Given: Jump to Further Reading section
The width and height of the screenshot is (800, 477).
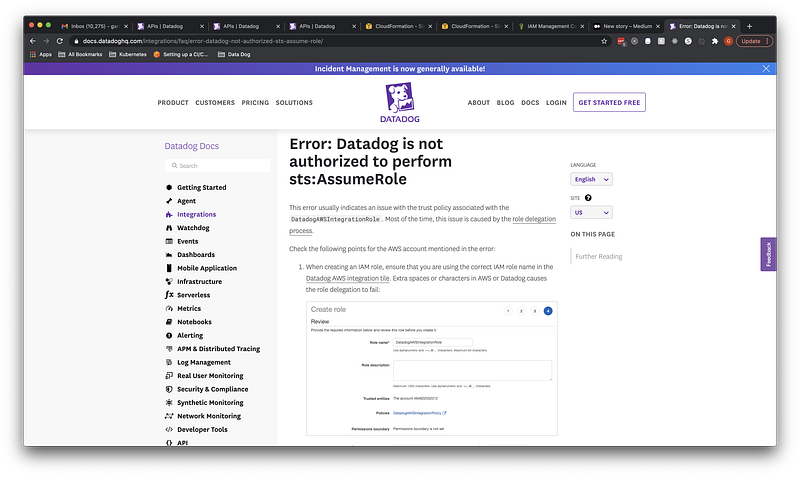Looking at the screenshot, I should [x=598, y=257].
